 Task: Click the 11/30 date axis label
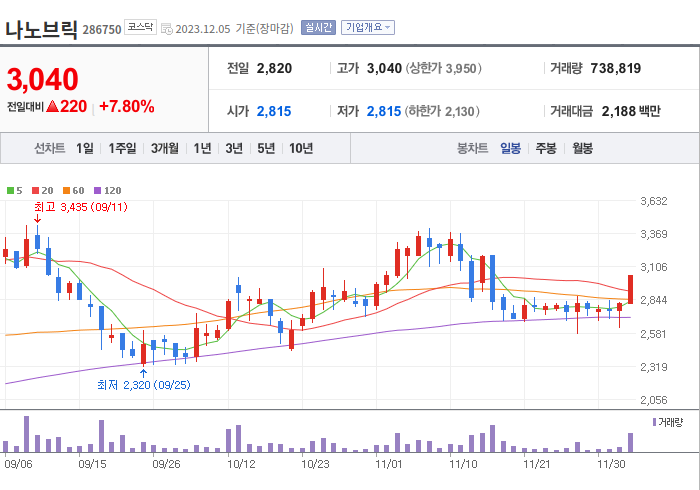pos(611,464)
